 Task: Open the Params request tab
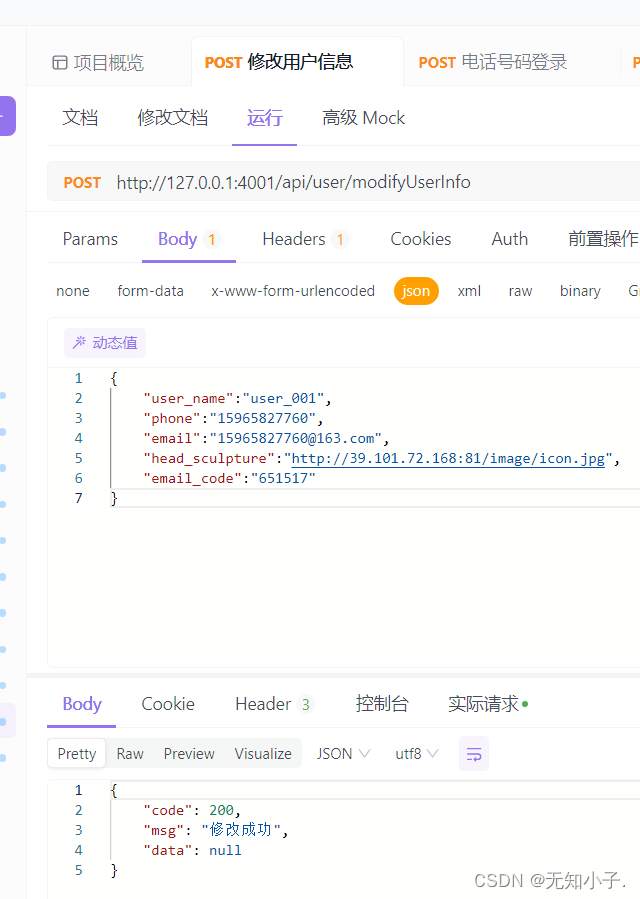(x=90, y=239)
